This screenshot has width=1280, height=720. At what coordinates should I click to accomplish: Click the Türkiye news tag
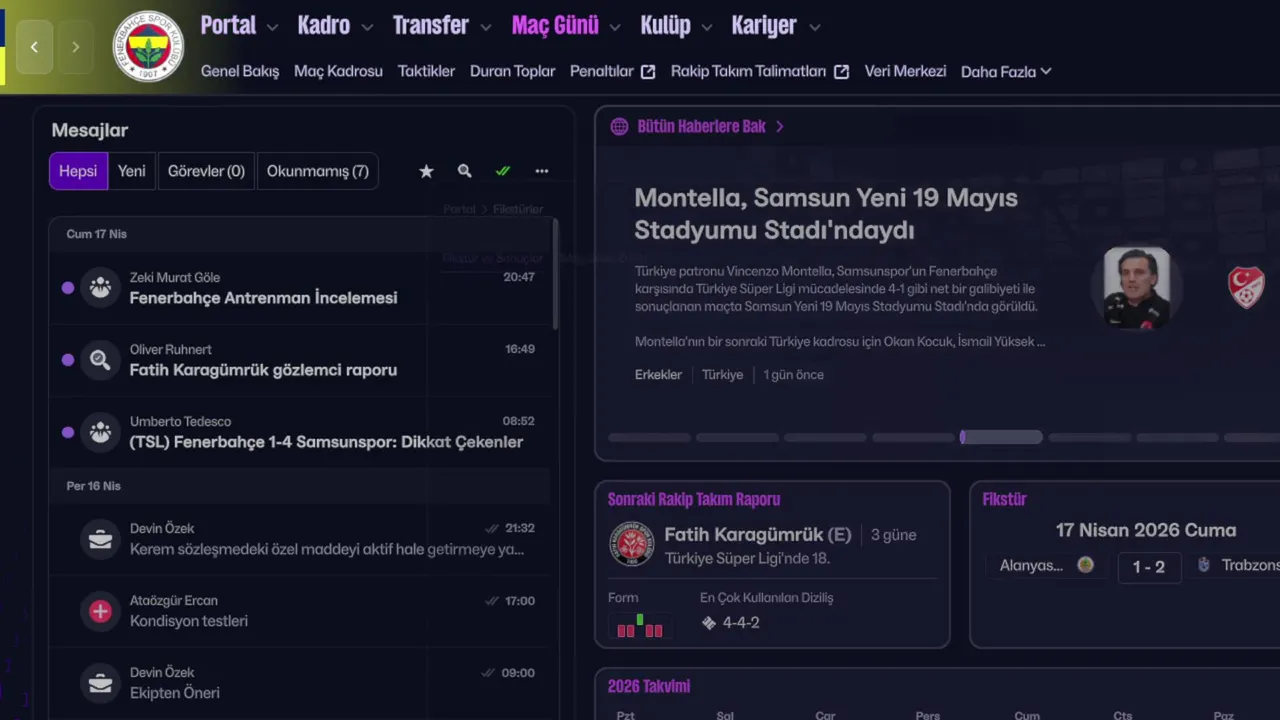722,375
